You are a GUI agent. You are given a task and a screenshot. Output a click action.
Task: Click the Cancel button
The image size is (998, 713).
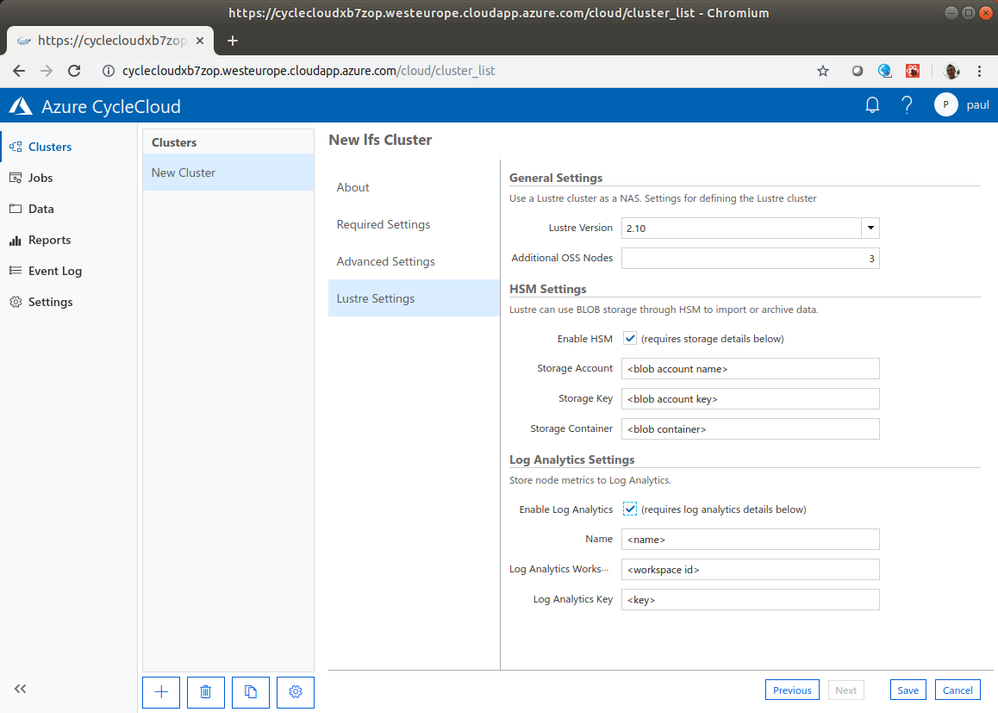957,690
